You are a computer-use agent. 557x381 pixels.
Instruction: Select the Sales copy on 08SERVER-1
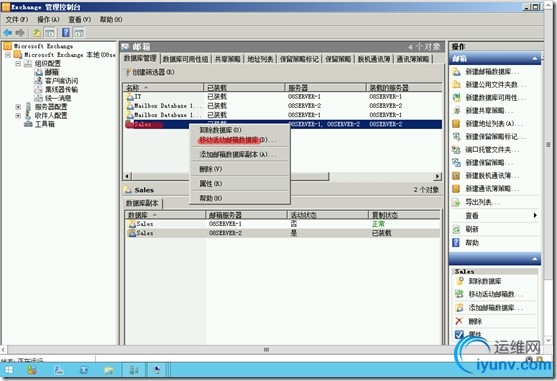click(283, 224)
